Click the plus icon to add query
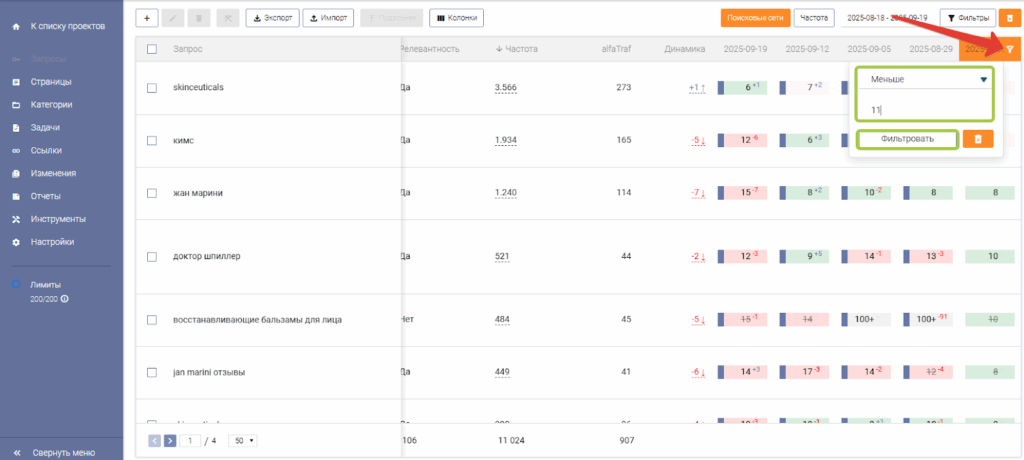 tap(146, 17)
